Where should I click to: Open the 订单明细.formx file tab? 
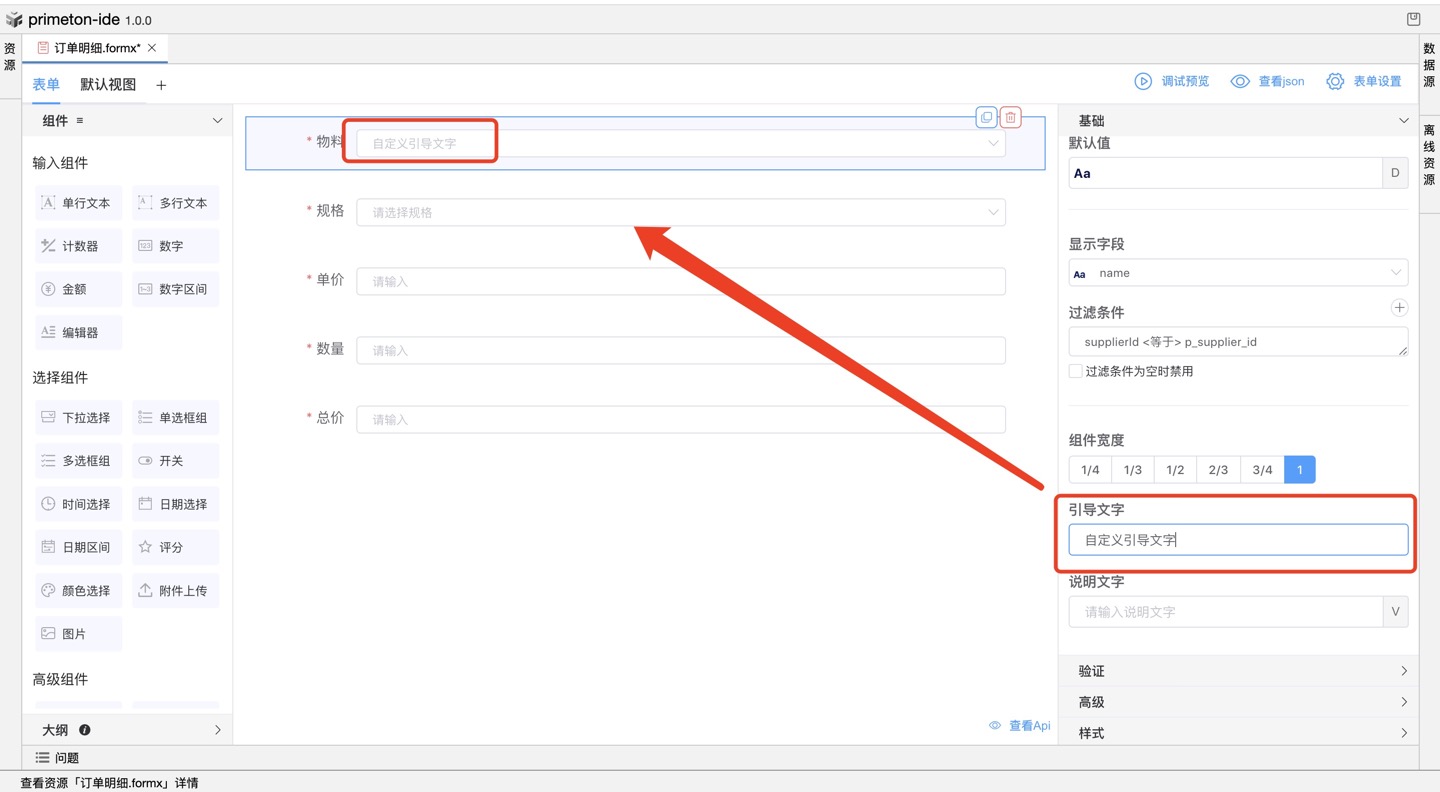coord(96,48)
